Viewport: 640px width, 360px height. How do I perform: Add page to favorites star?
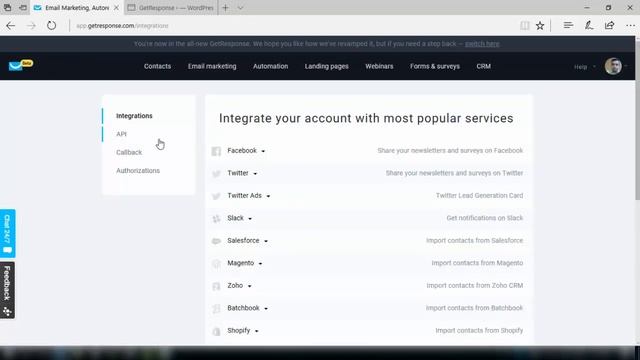point(540,25)
